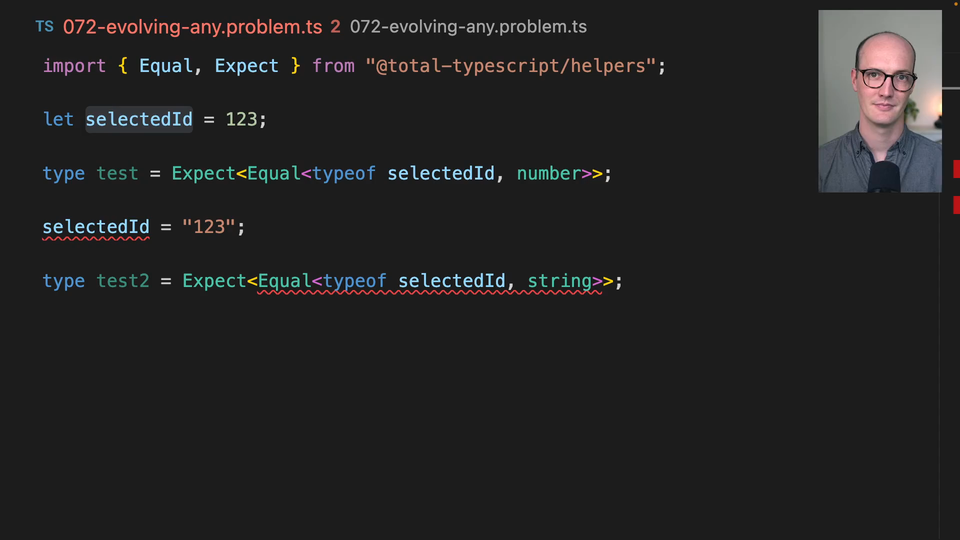Click the upper red error marker in the overview ruler
This screenshot has width=960, height=540.
956,169
